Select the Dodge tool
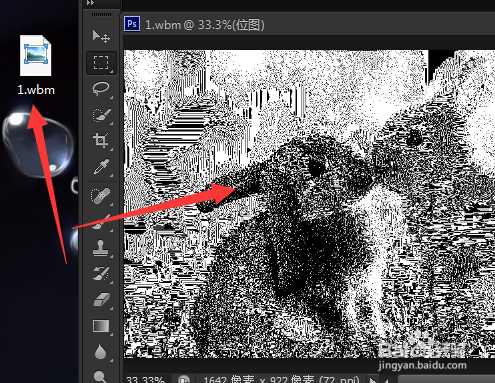Viewport: 495px width, 383px height. (x=101, y=376)
